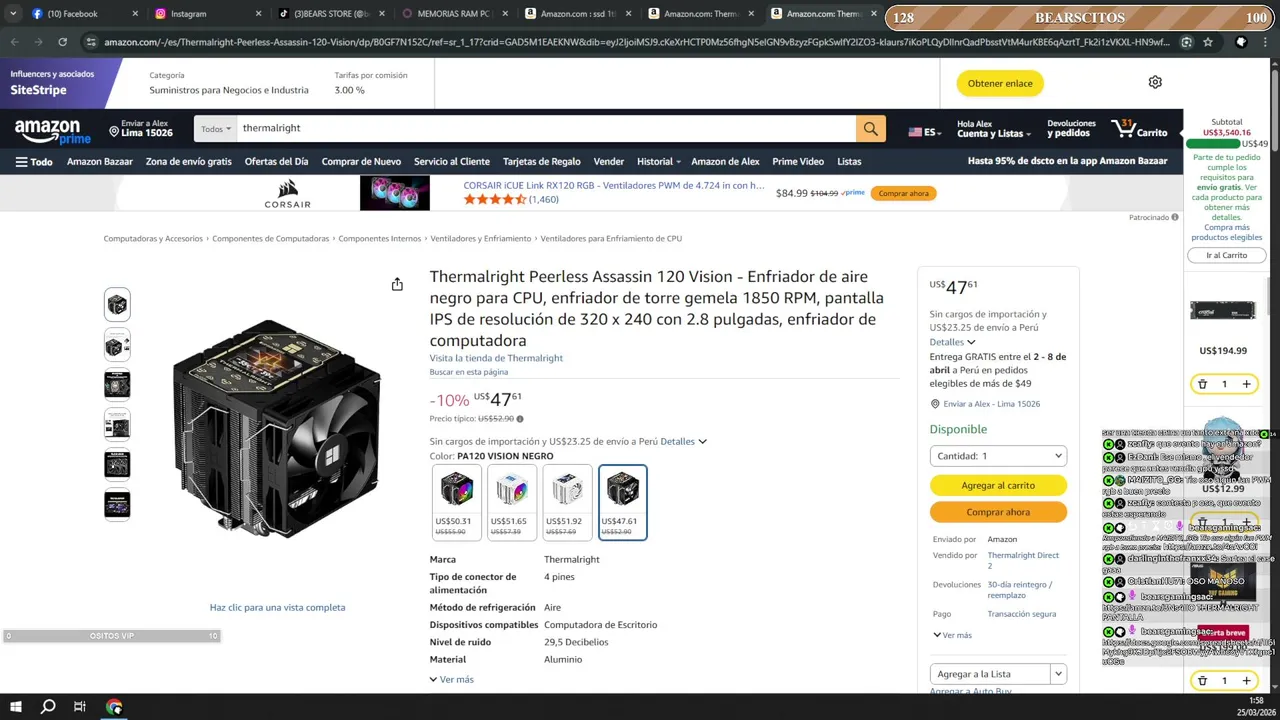Bookmark this page with the star icon
1280x720 pixels.
point(1208,42)
